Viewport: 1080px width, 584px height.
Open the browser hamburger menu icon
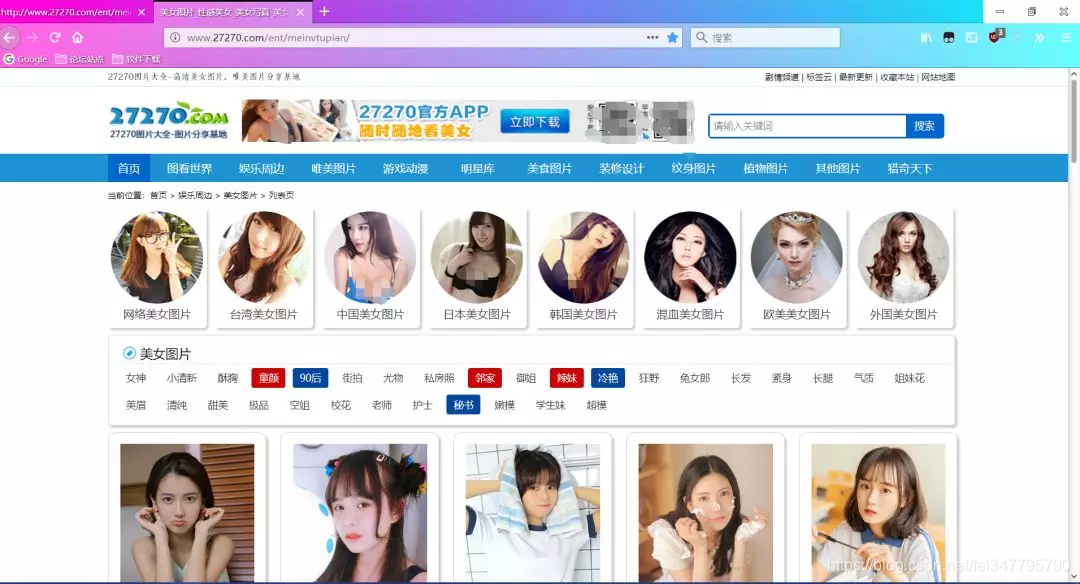1062,36
